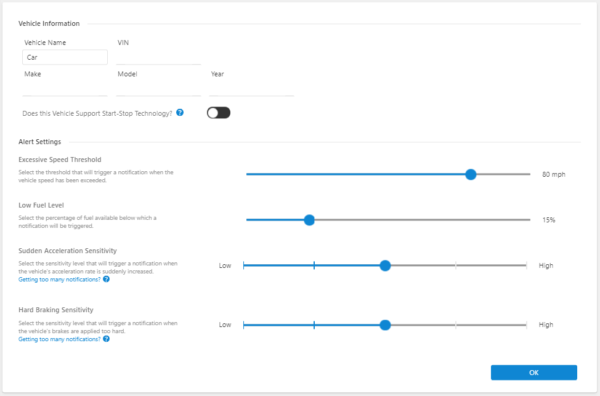
Task: Click the Excessive Speed Threshold slider handle
Action: point(471,174)
